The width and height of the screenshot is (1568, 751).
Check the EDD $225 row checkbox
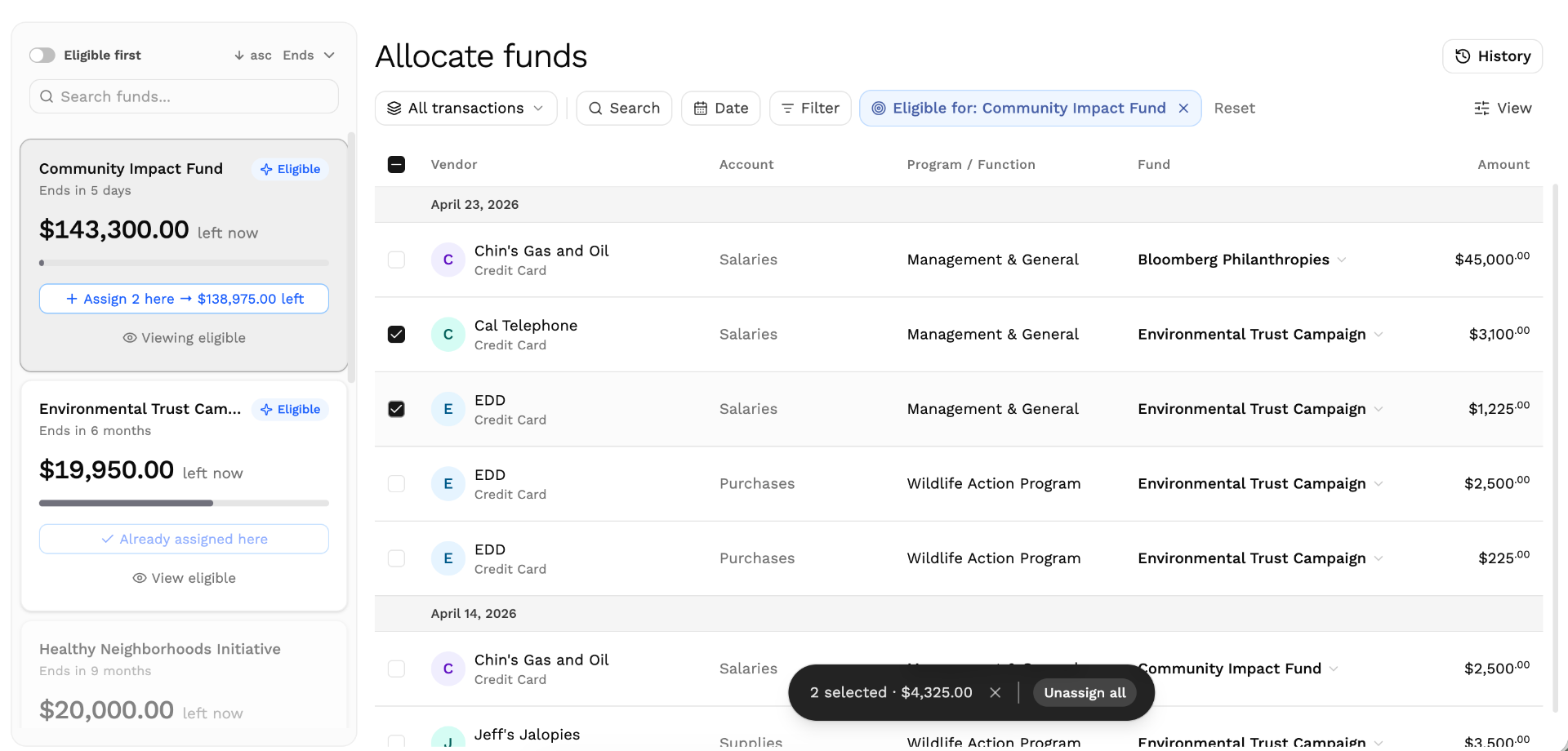(396, 558)
